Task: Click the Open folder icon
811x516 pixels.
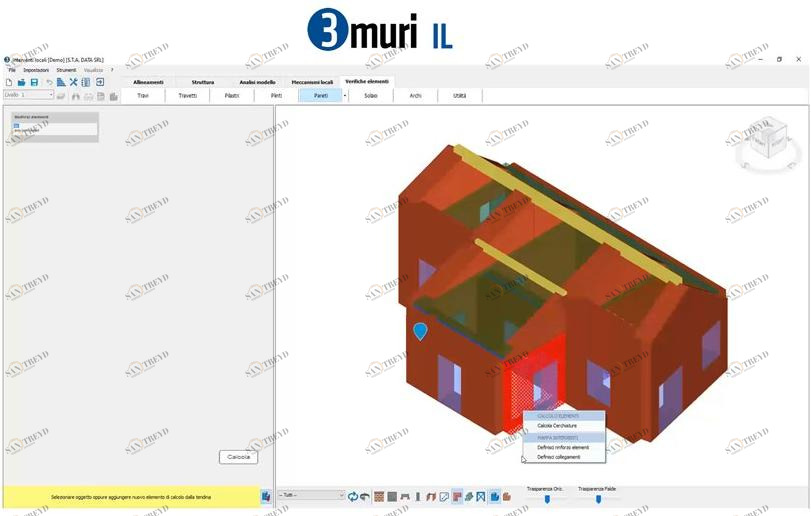Action: [21, 82]
